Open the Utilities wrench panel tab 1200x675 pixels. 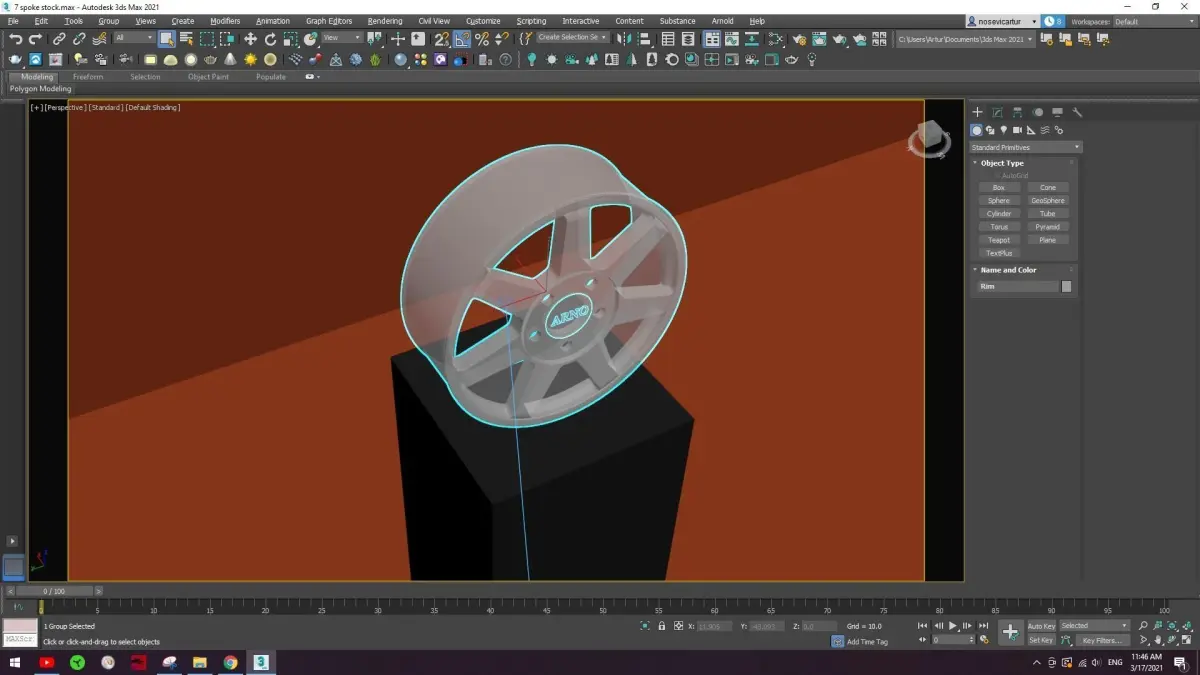coord(1077,112)
